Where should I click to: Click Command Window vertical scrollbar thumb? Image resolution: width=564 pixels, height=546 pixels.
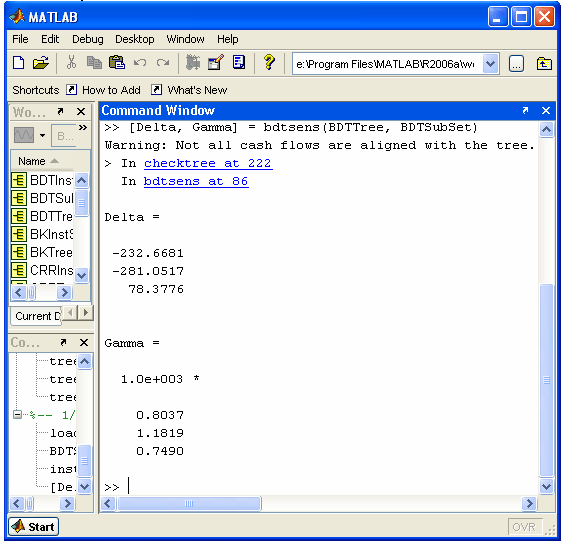click(546, 380)
